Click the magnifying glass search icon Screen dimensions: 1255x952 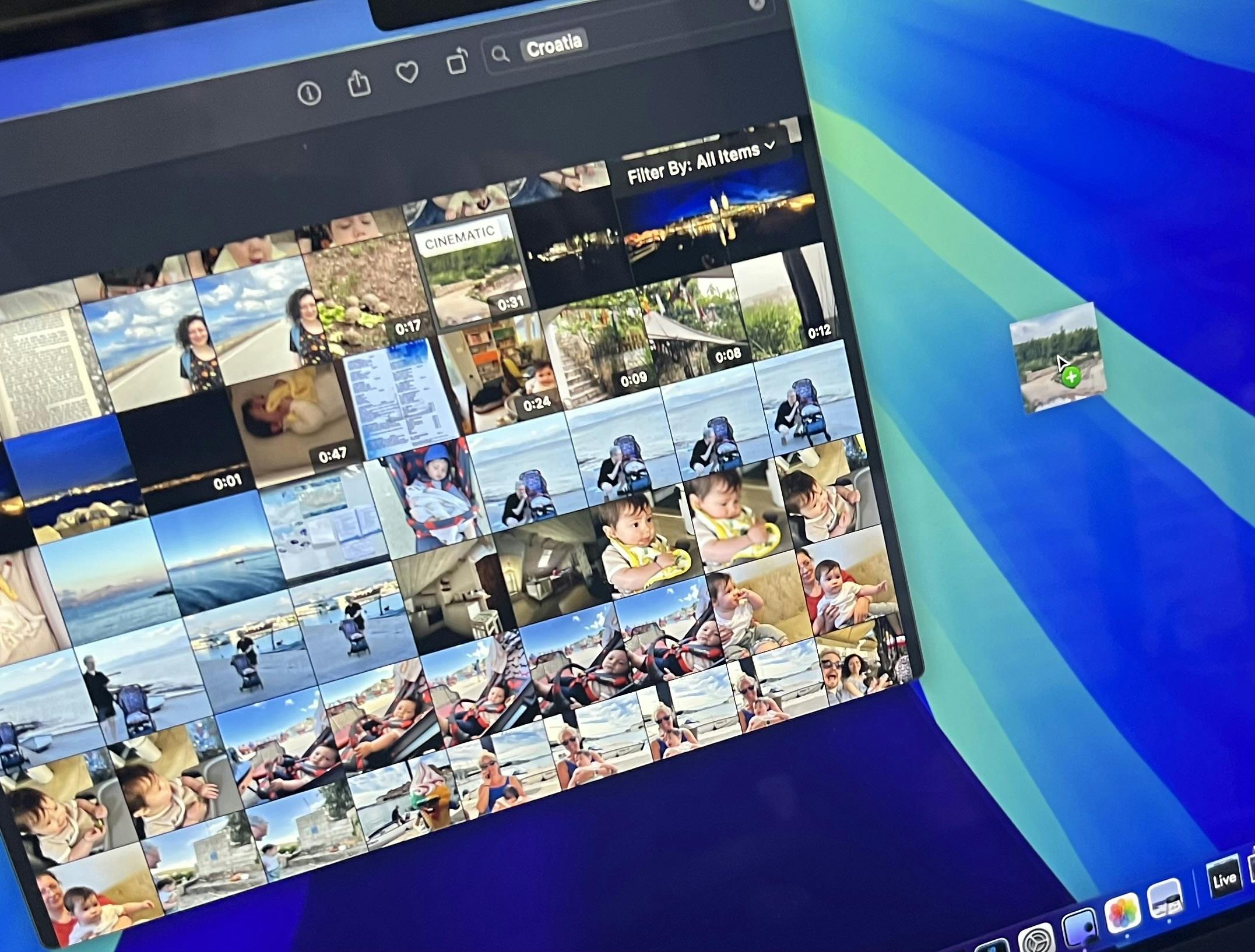500,54
